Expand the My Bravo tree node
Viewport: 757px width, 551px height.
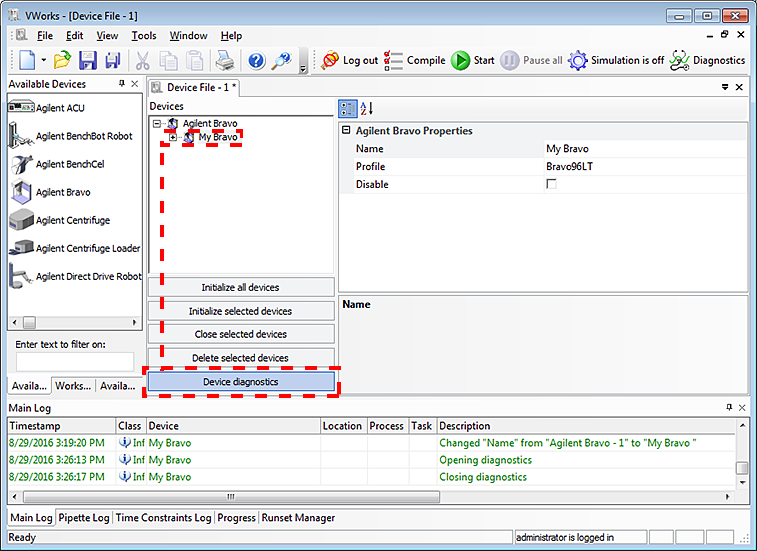click(x=173, y=137)
